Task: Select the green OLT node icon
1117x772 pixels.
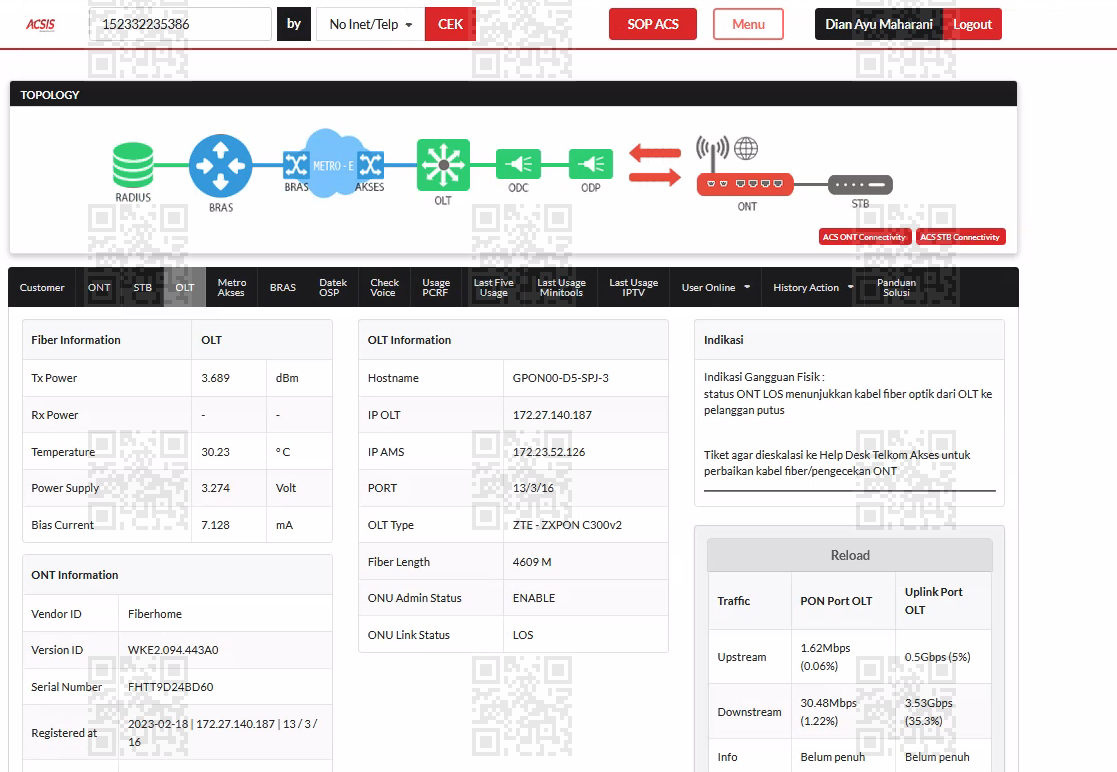Action: coord(443,165)
